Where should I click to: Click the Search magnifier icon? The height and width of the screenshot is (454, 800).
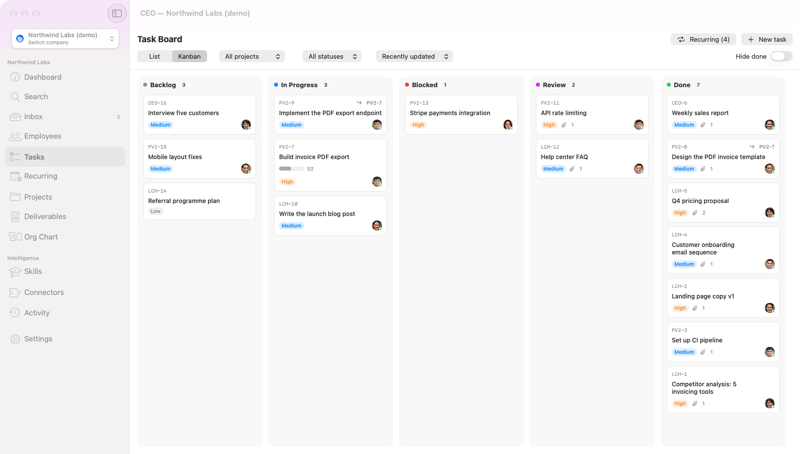click(x=15, y=96)
